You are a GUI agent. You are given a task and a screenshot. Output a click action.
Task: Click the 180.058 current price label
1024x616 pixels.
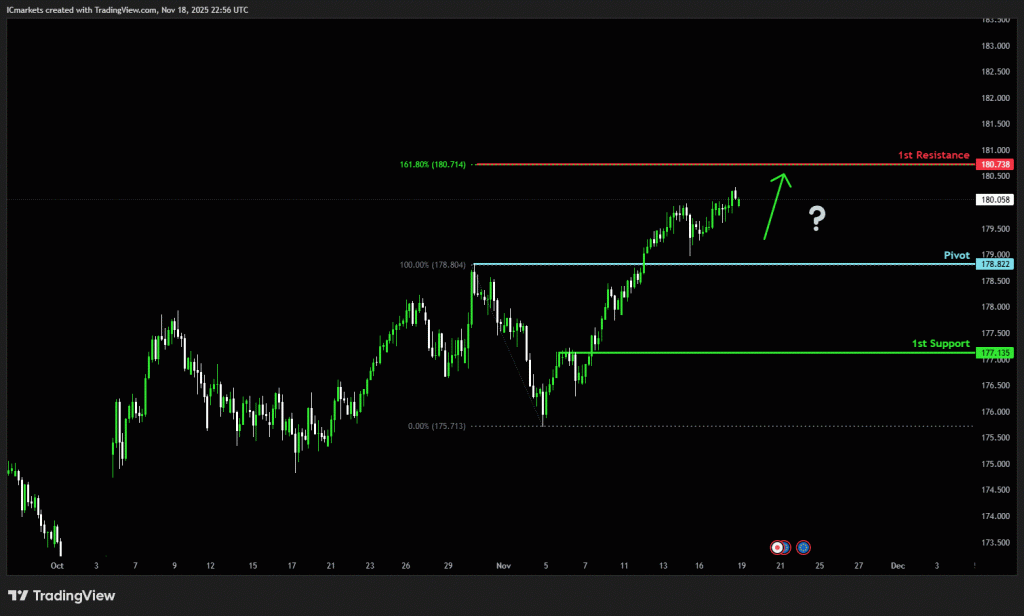(x=995, y=200)
